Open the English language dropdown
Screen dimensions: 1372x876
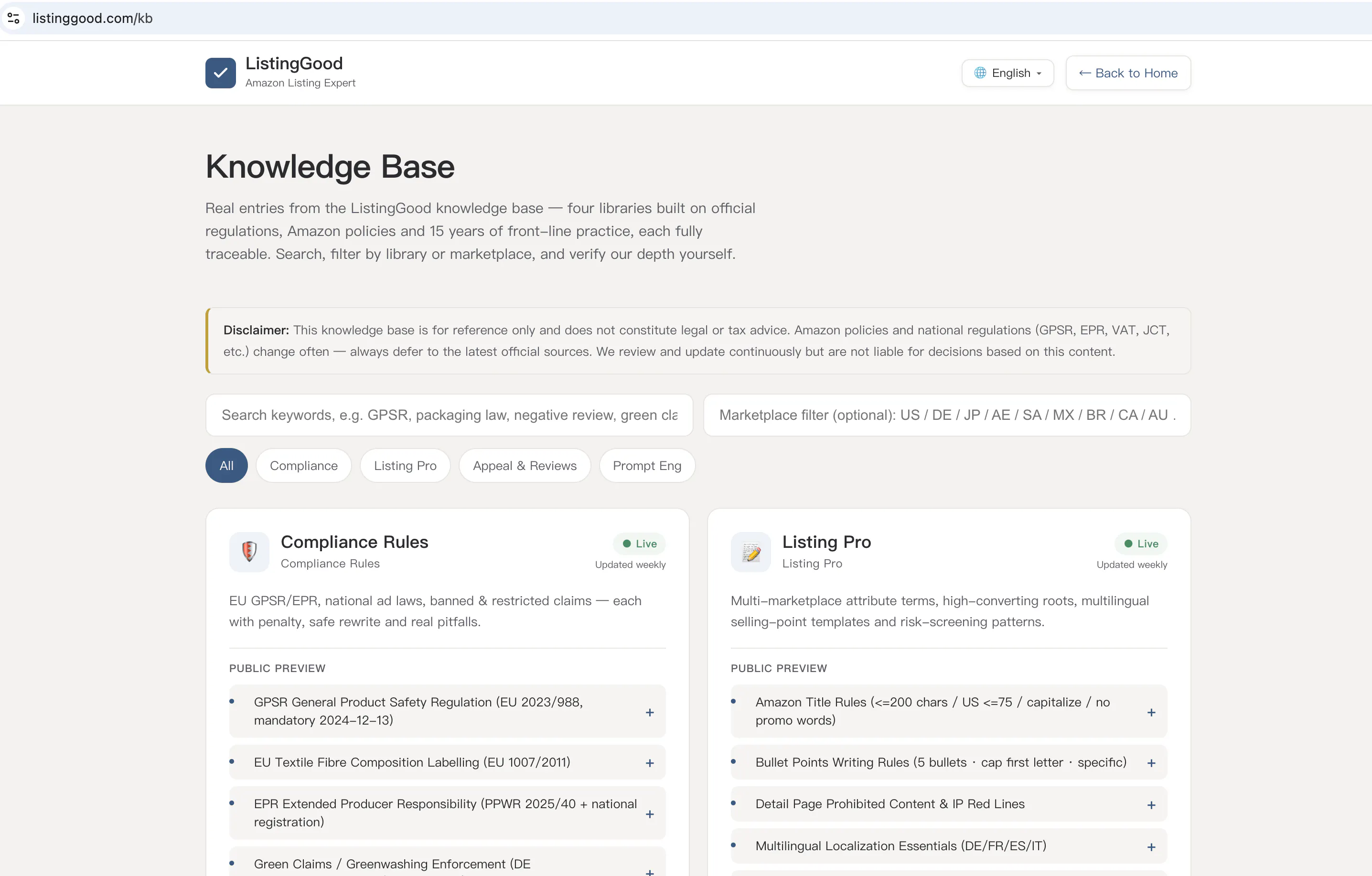pyautogui.click(x=1008, y=73)
